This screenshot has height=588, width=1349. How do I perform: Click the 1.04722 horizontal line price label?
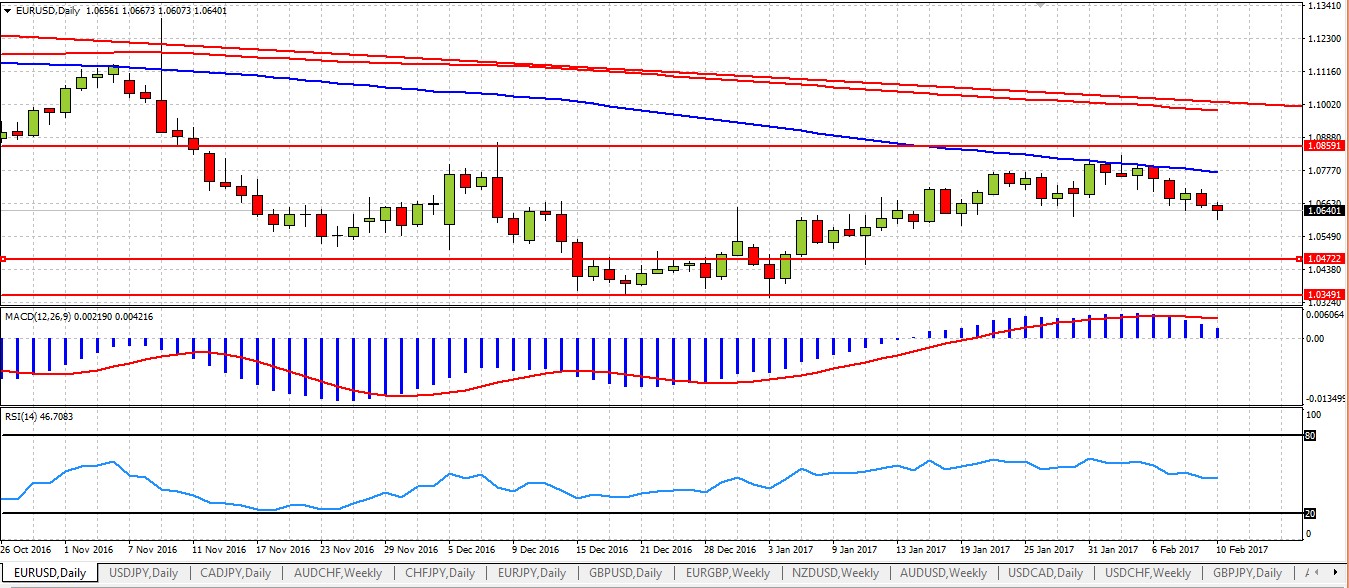click(1325, 259)
